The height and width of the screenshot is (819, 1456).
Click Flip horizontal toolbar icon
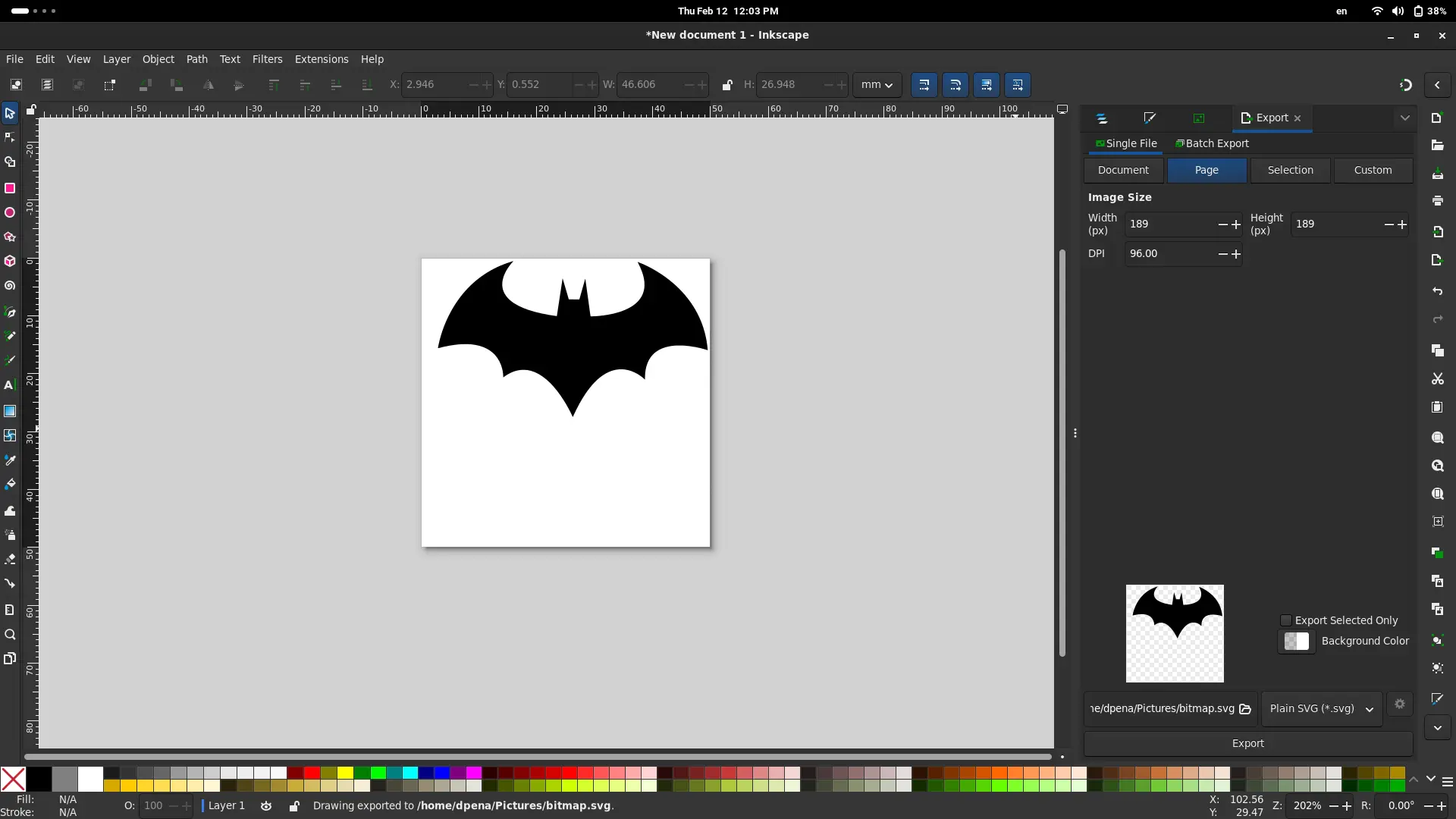(208, 85)
